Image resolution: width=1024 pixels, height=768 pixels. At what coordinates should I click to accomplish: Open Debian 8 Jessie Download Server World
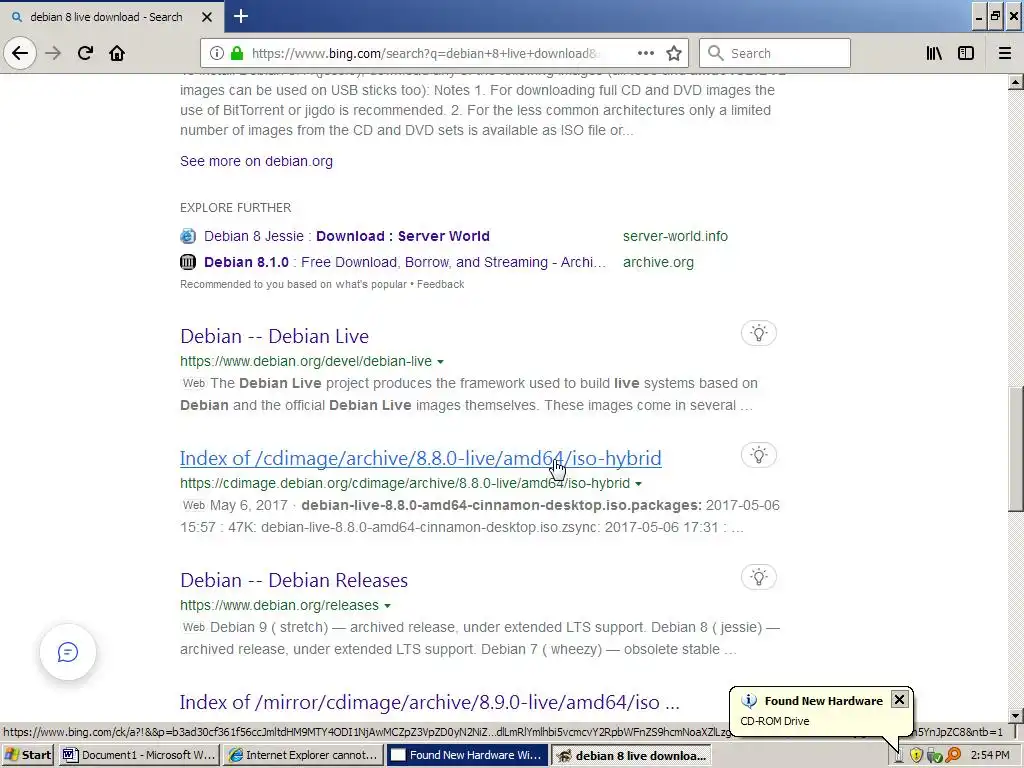347,236
